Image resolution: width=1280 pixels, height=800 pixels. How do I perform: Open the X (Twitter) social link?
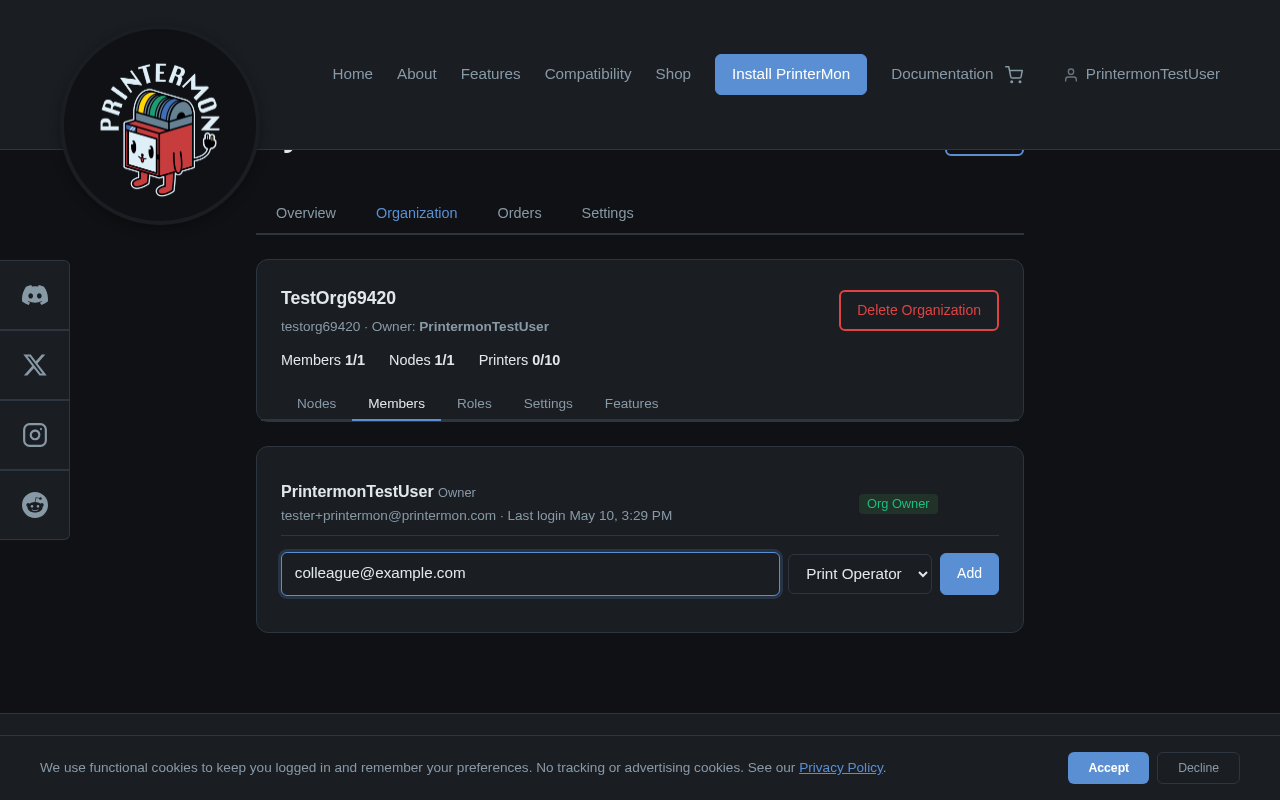point(35,365)
